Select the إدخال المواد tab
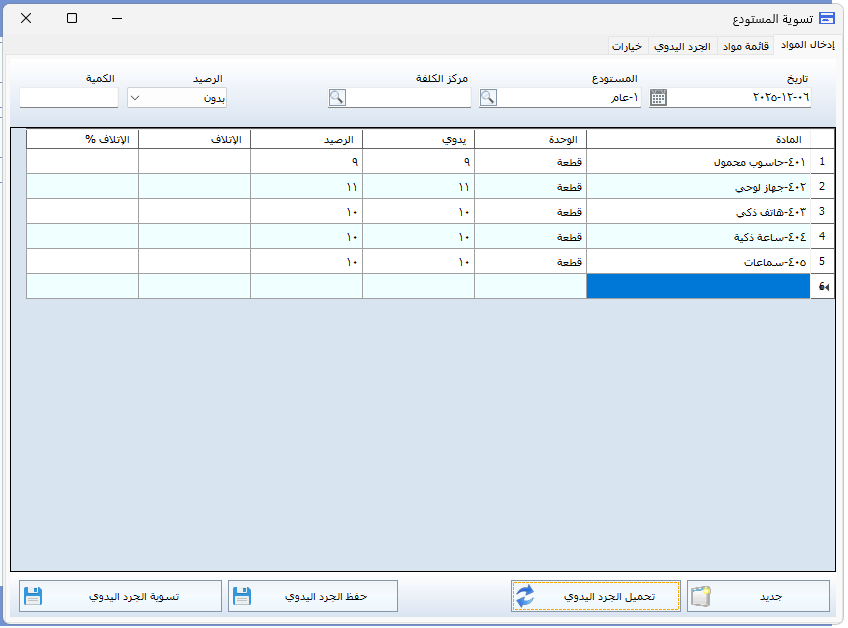Screen dimensions: 848x628 (x=809, y=45)
